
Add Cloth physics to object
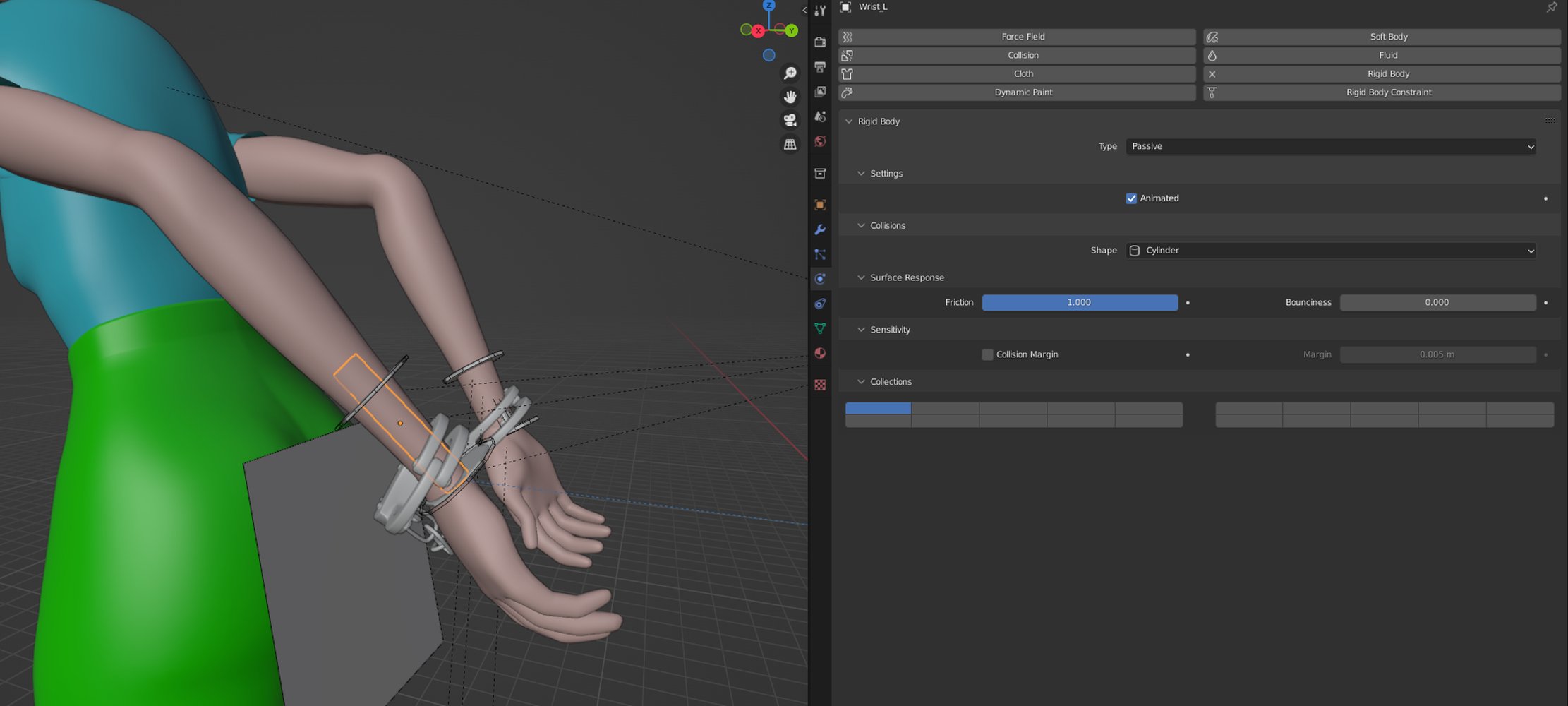point(1017,73)
